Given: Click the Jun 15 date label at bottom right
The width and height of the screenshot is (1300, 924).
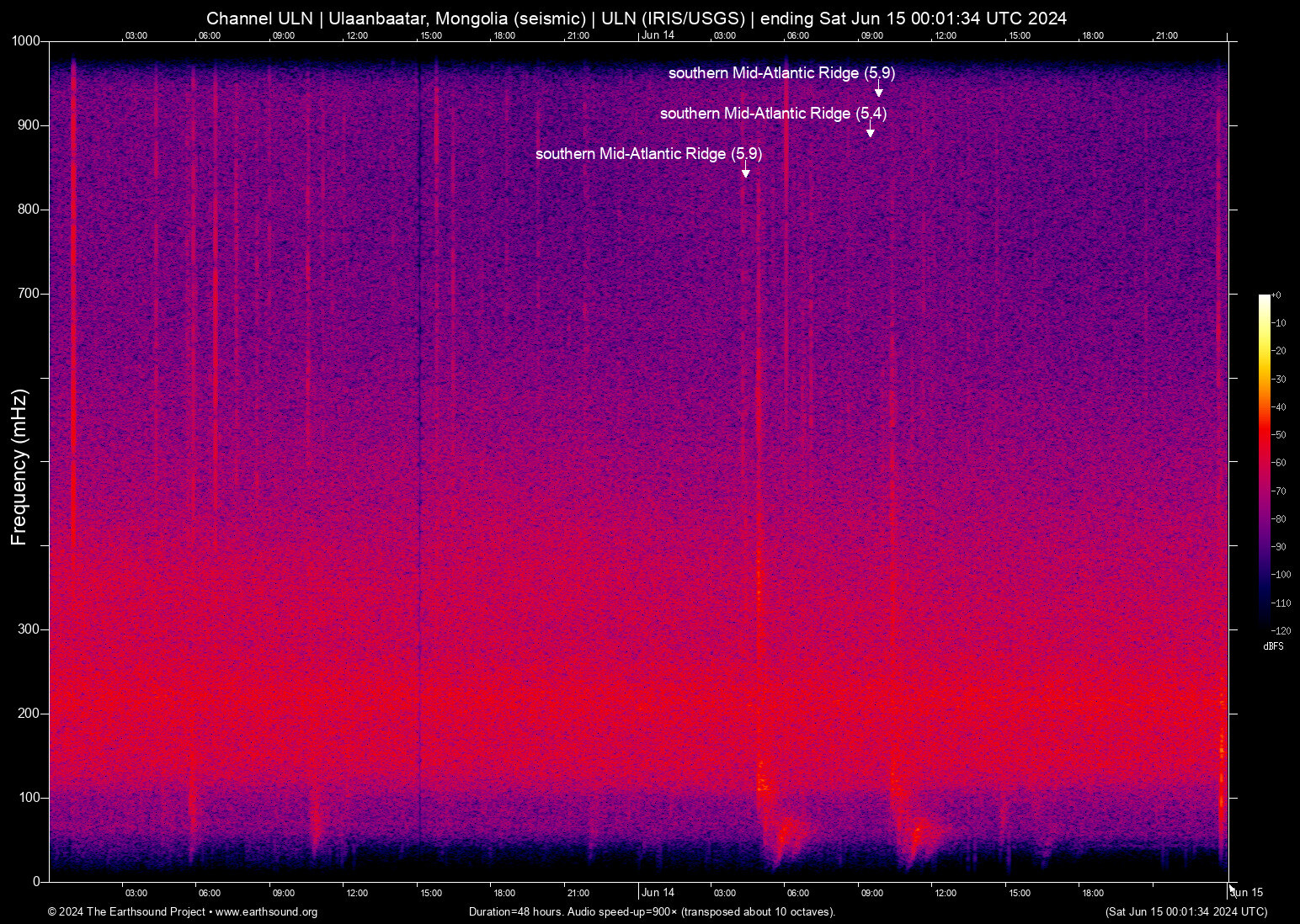Looking at the screenshot, I should [x=1247, y=893].
